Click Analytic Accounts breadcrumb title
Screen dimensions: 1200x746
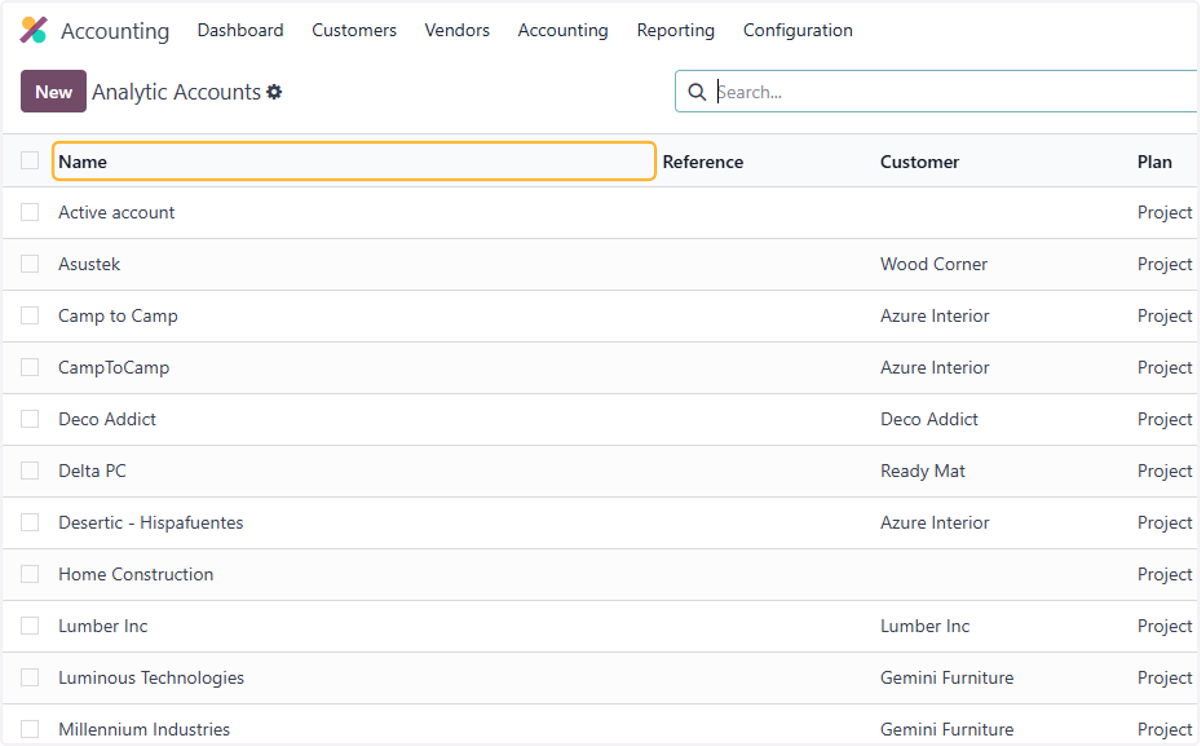177,92
